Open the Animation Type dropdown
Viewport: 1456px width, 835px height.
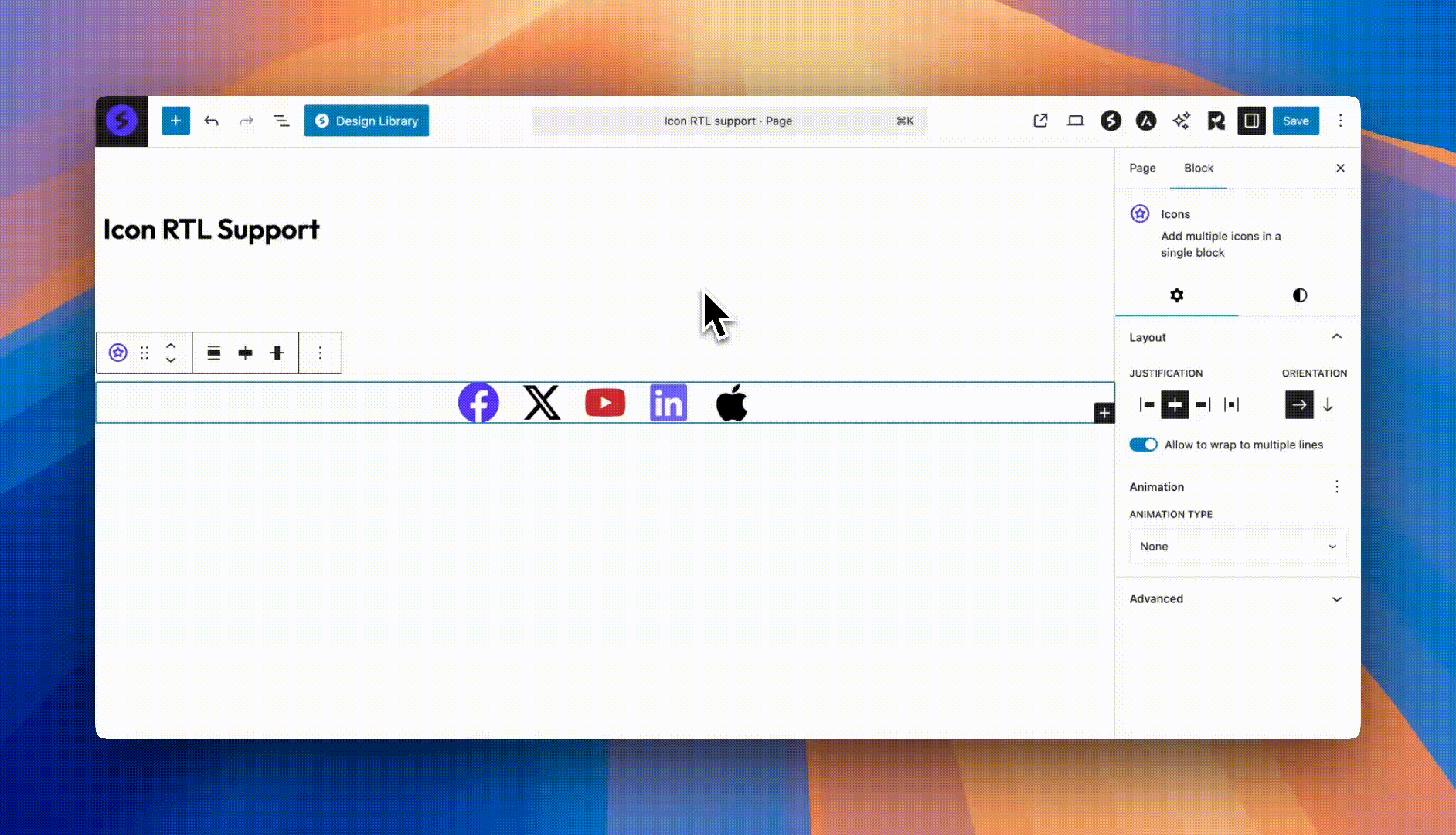pyautogui.click(x=1237, y=547)
